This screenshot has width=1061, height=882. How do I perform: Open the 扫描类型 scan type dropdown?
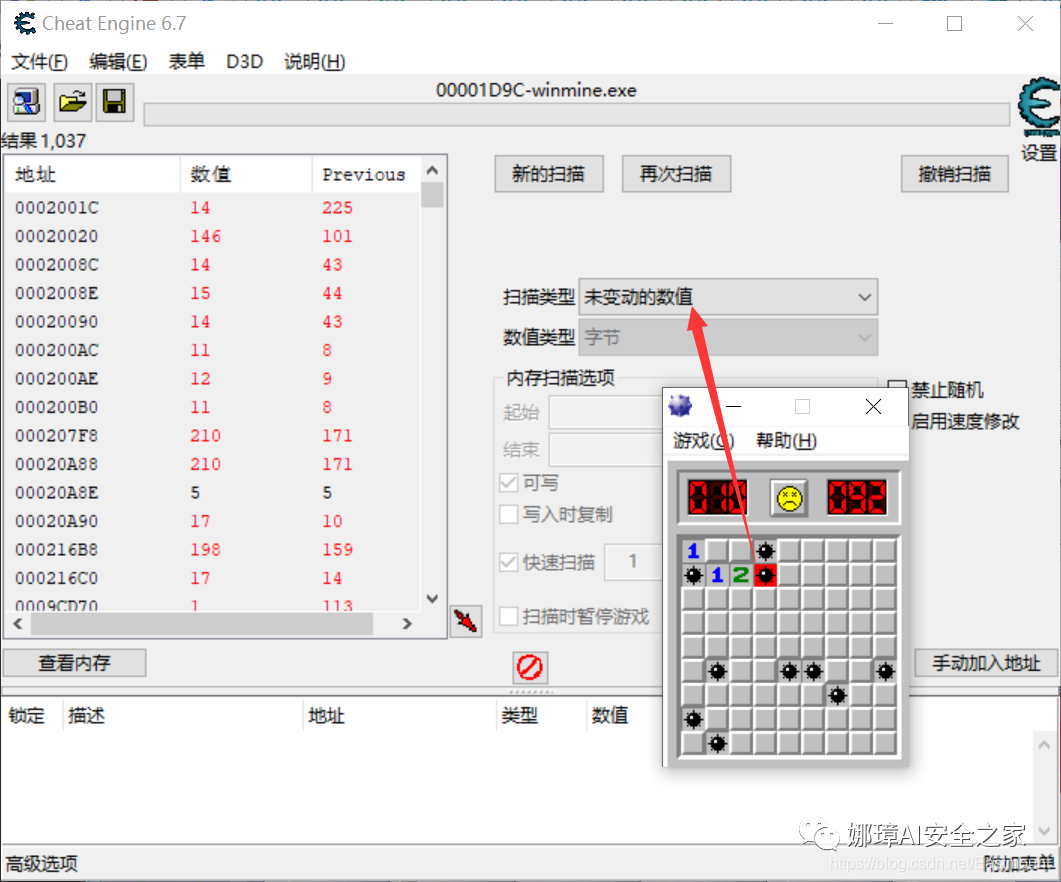728,297
